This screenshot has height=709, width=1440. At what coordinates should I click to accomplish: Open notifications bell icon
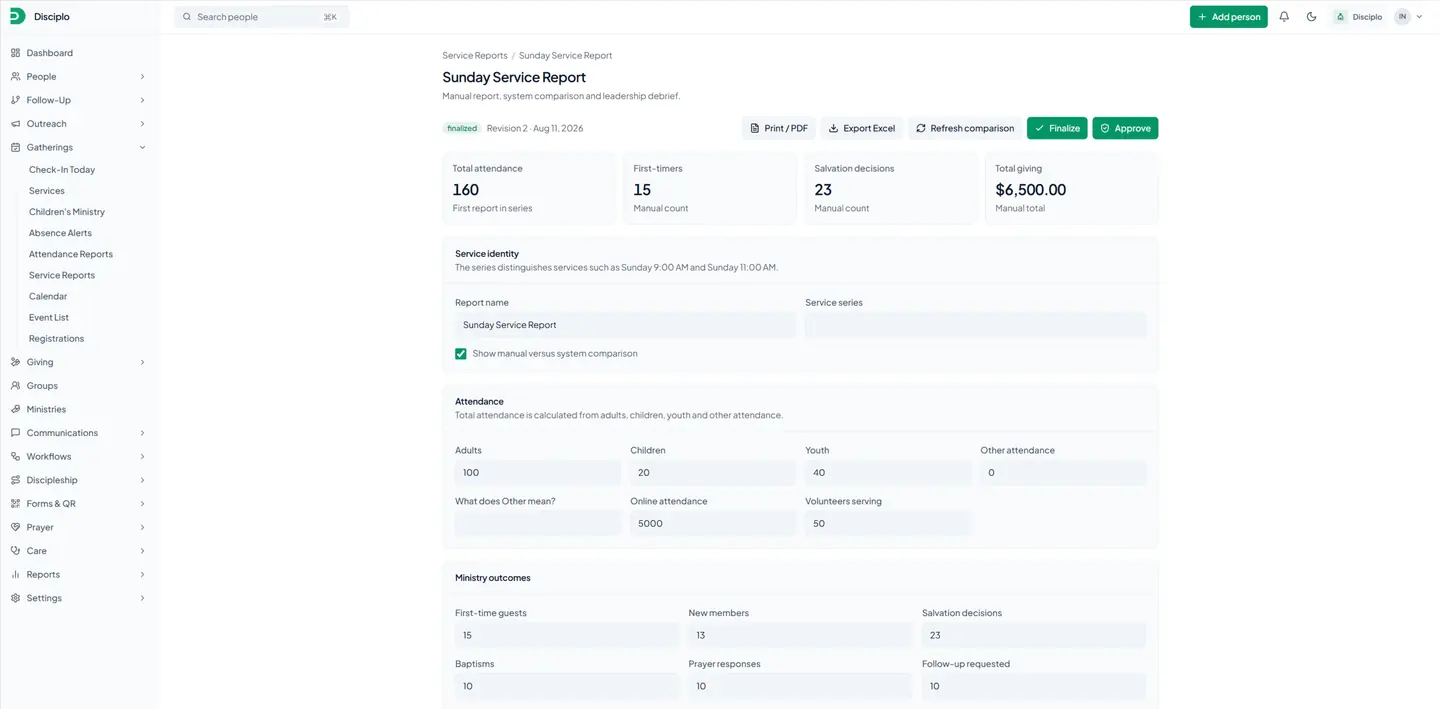(1284, 17)
